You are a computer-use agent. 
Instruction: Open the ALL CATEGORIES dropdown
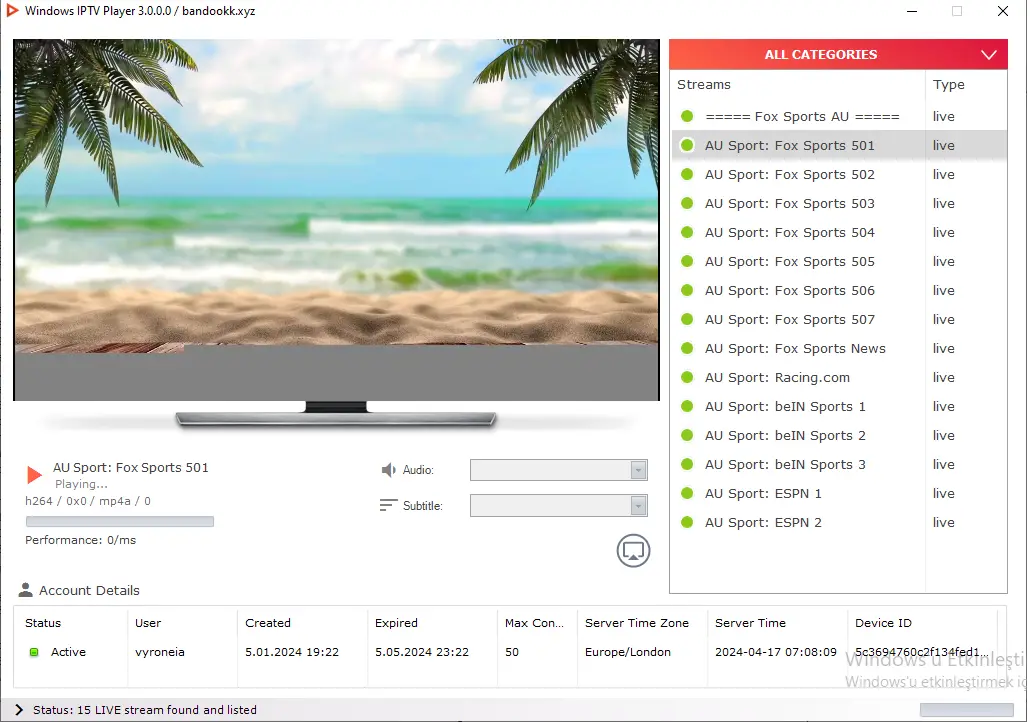[838, 55]
